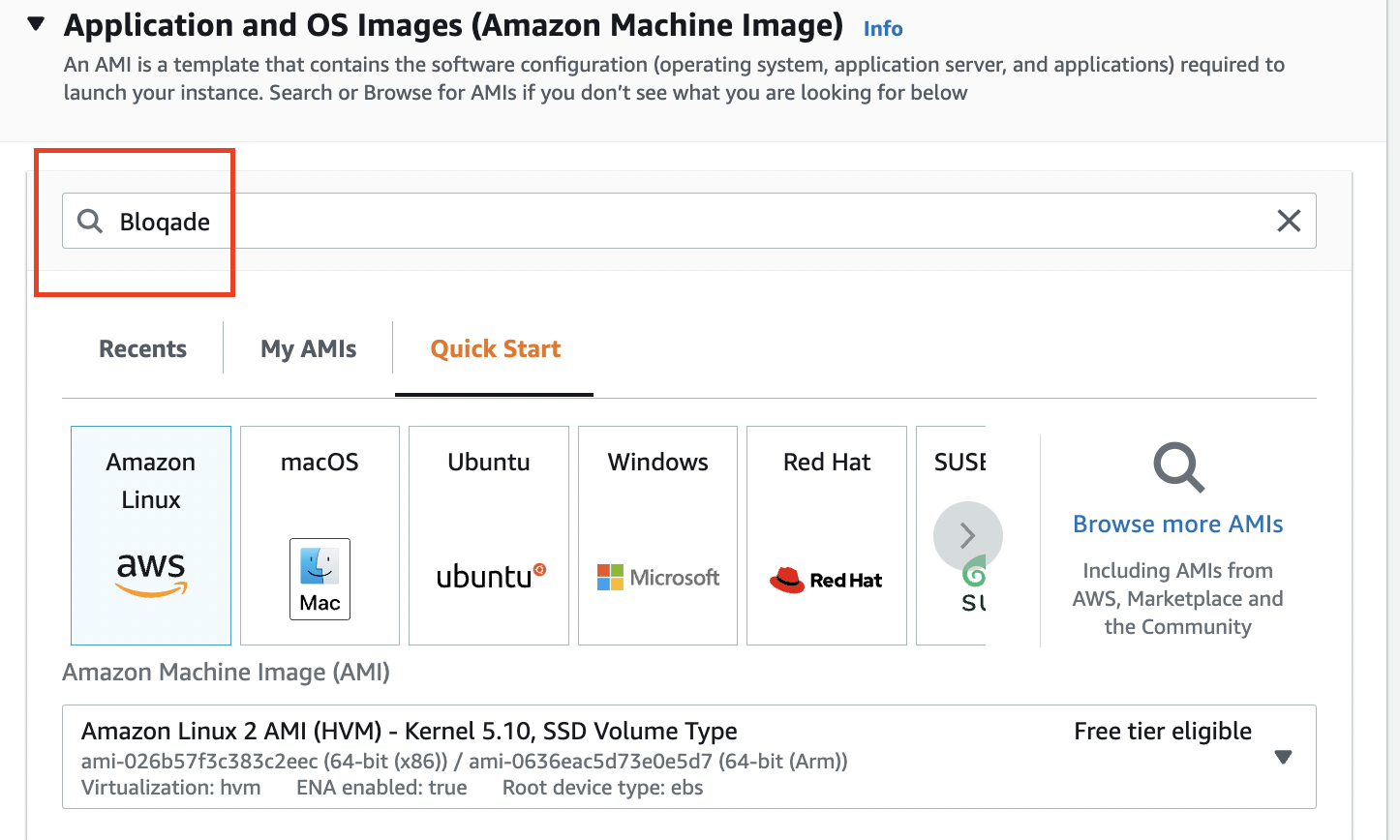
Task: Click the Virtualization: hvm text
Action: pos(170,788)
